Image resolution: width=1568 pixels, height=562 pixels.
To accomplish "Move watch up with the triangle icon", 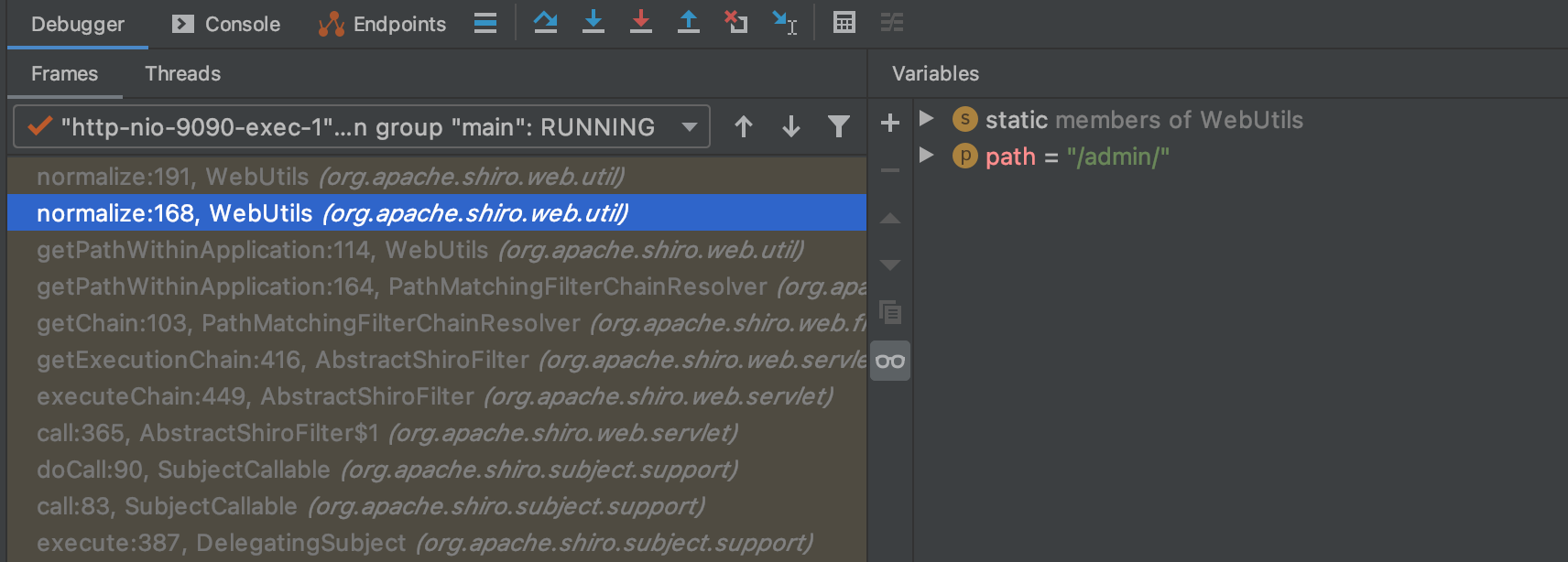I will click(x=890, y=218).
